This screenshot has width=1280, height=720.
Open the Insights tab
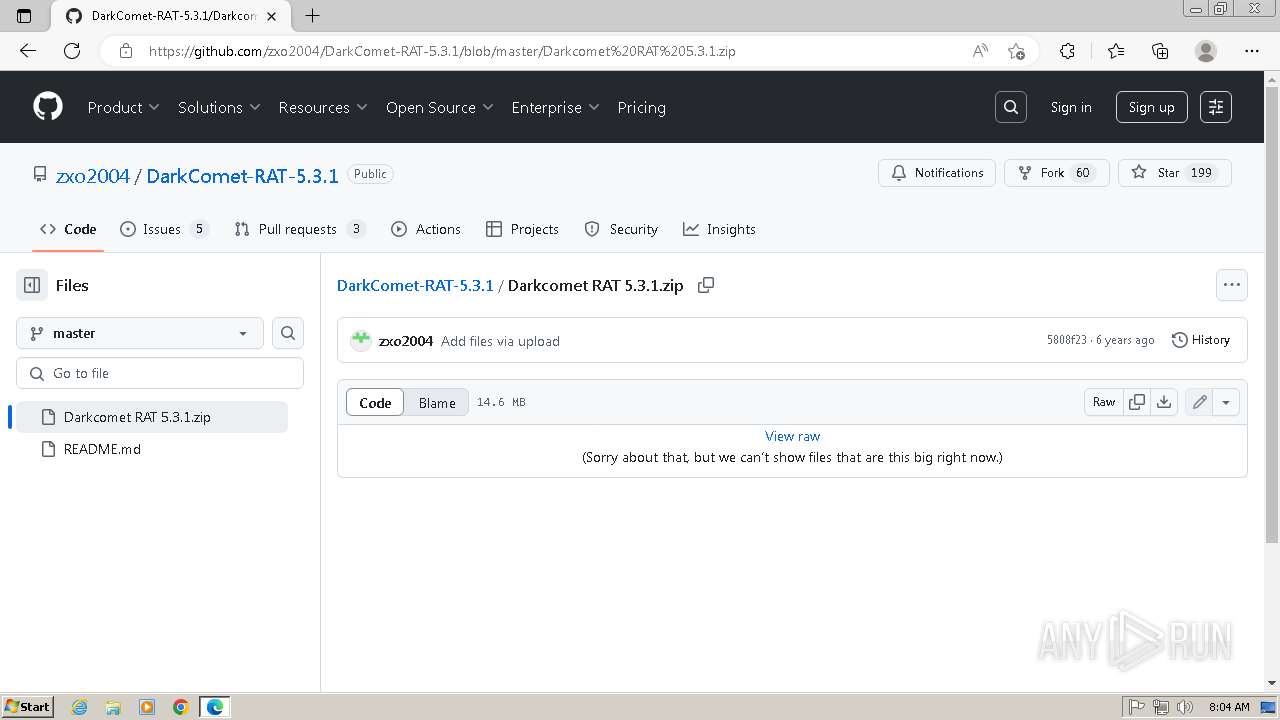(719, 229)
